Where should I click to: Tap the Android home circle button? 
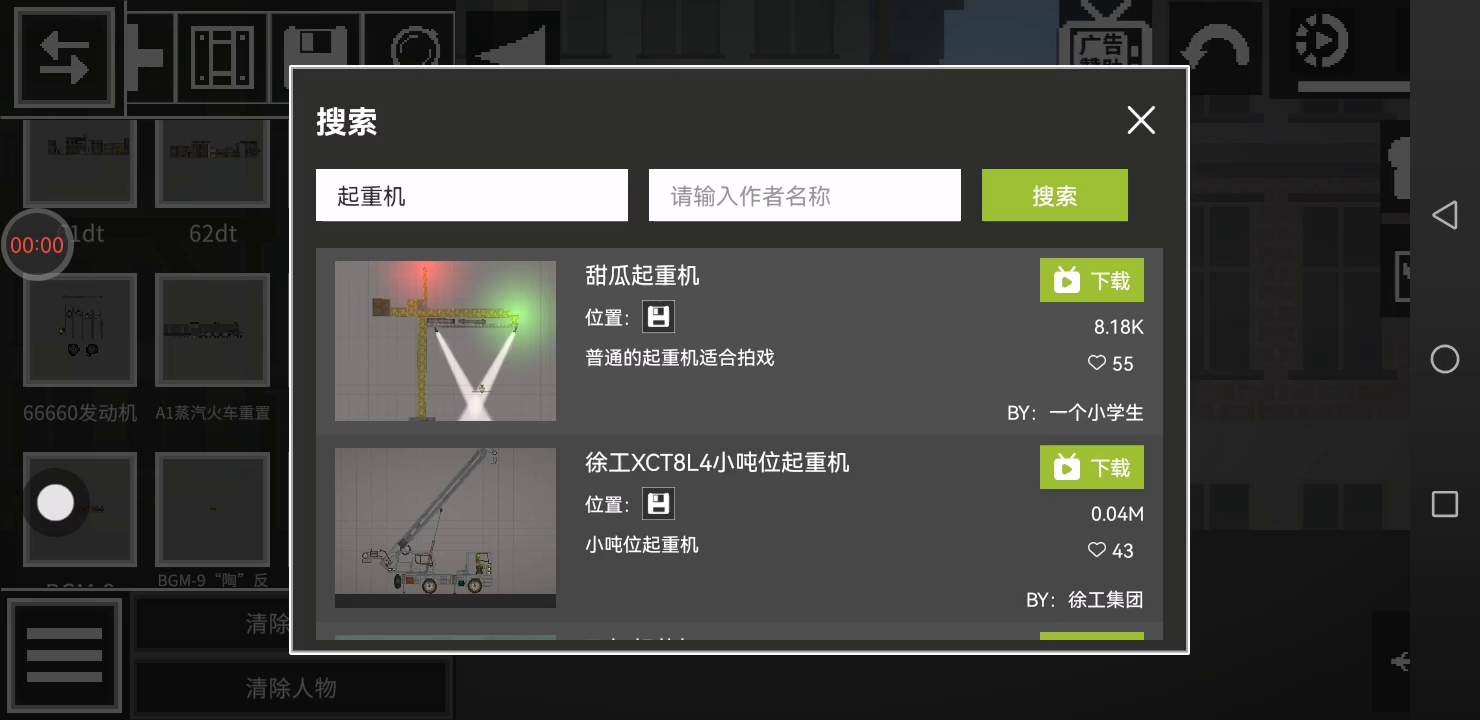click(1444, 359)
